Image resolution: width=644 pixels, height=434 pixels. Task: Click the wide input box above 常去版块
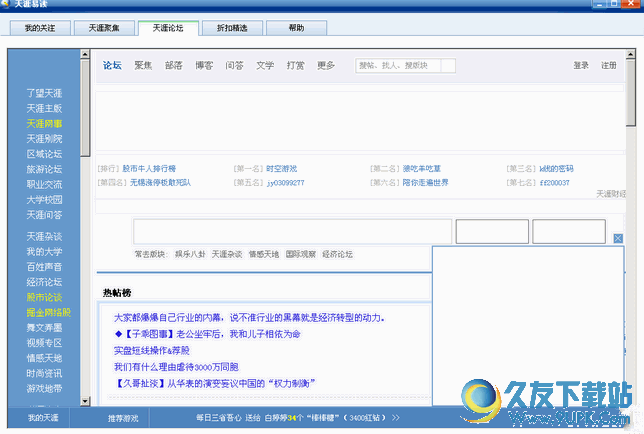coord(292,231)
